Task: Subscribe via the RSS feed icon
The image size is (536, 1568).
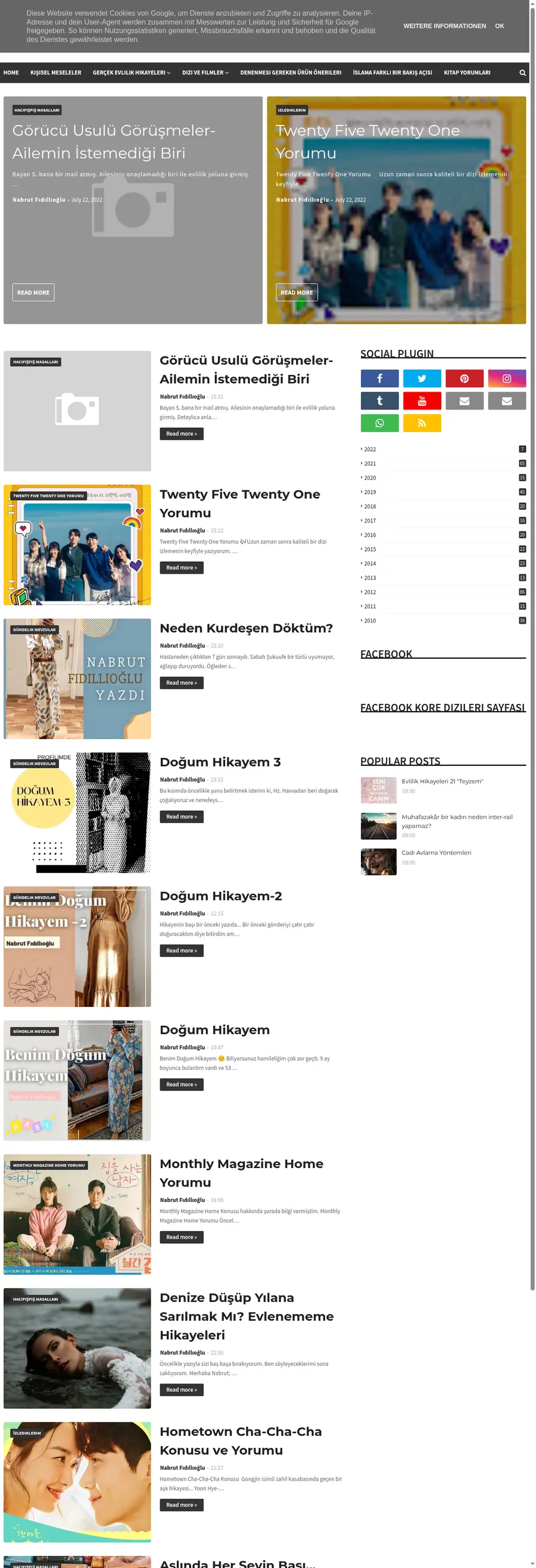Action: point(422,423)
